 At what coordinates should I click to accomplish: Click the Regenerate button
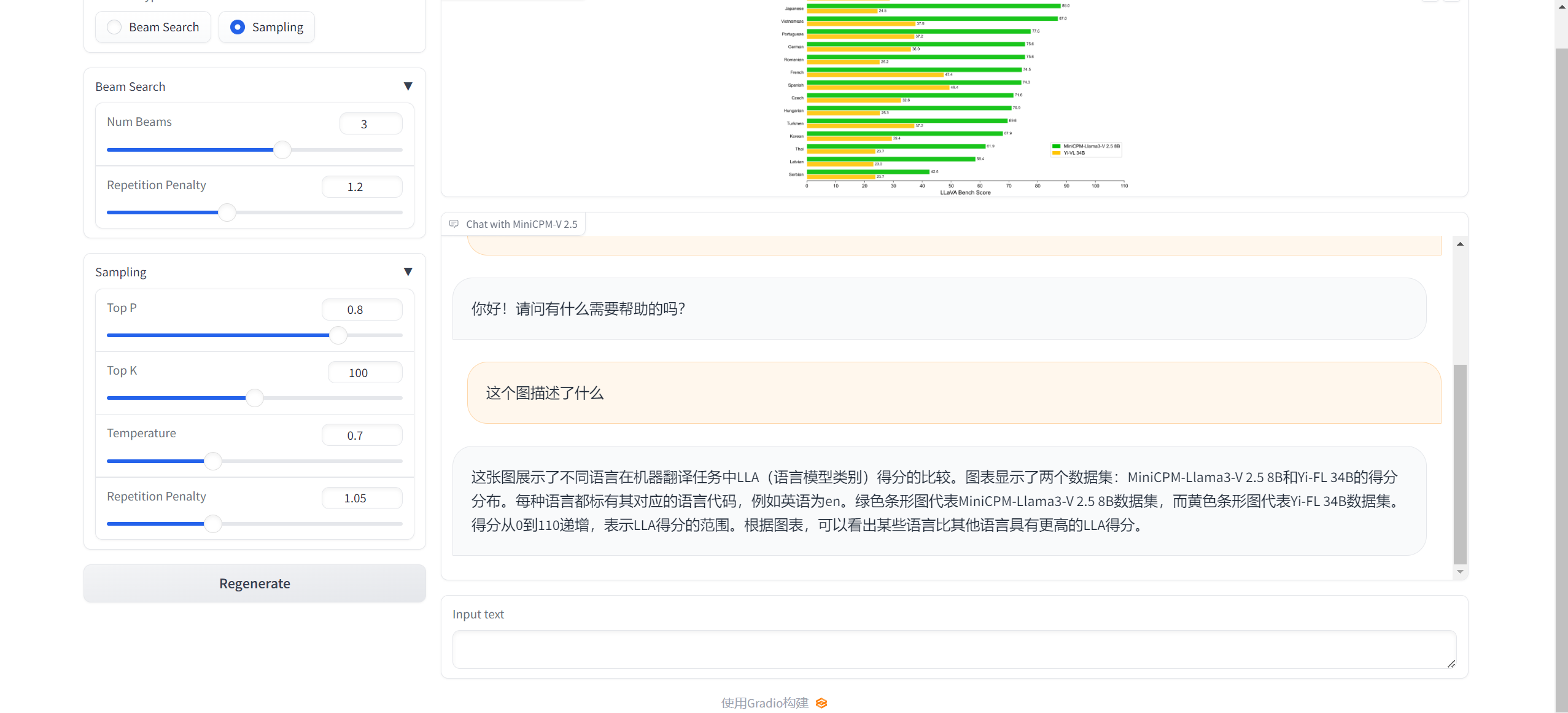(255, 583)
